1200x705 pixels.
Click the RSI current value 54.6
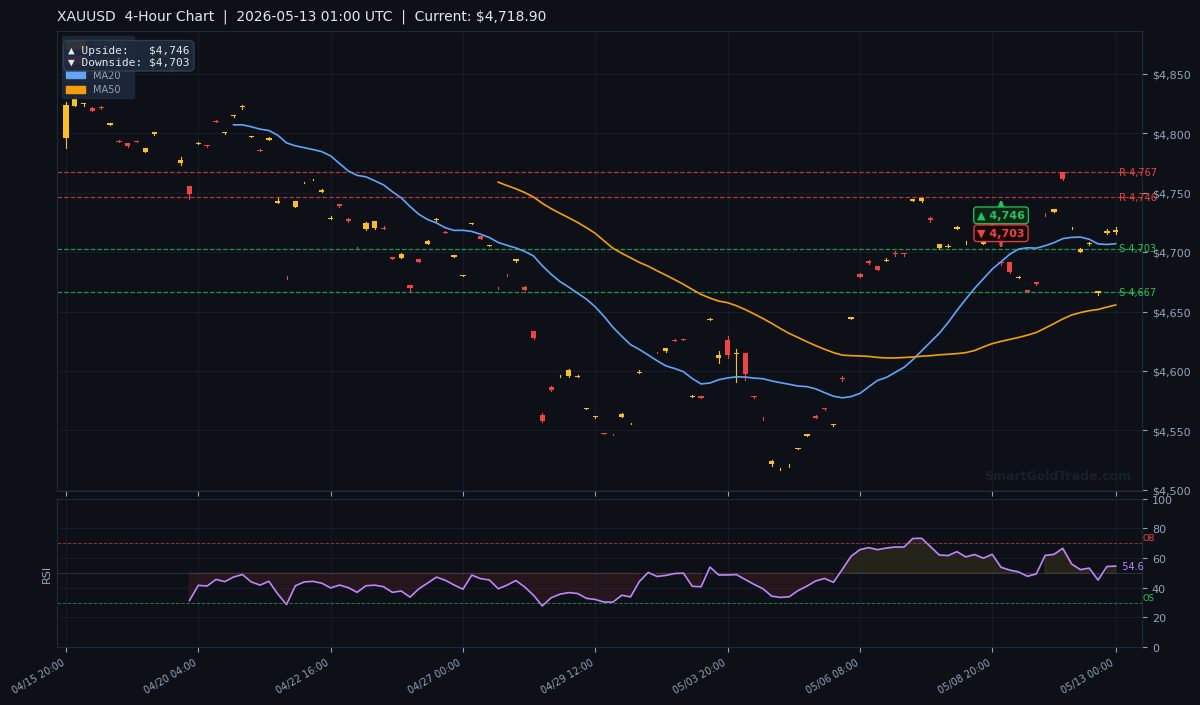pyautogui.click(x=1132, y=566)
